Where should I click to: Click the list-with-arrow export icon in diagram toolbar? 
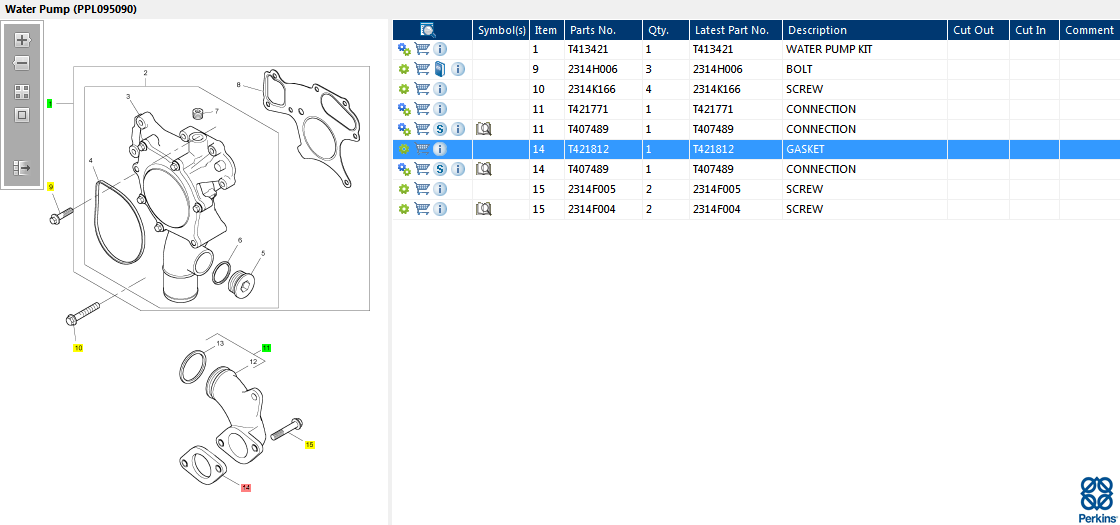pyautogui.click(x=22, y=168)
